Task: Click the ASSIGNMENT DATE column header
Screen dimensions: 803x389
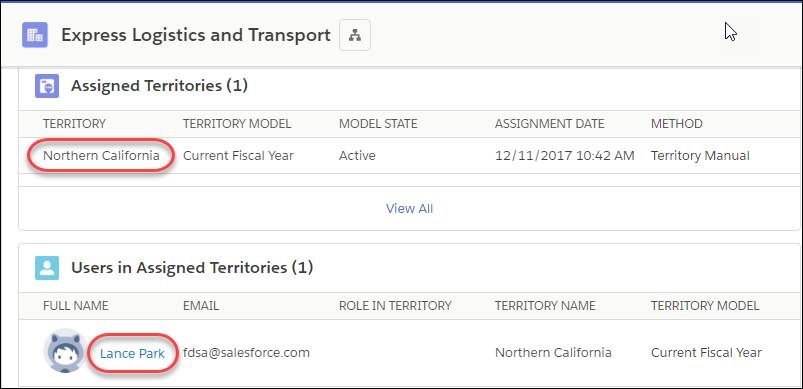Action: click(550, 124)
